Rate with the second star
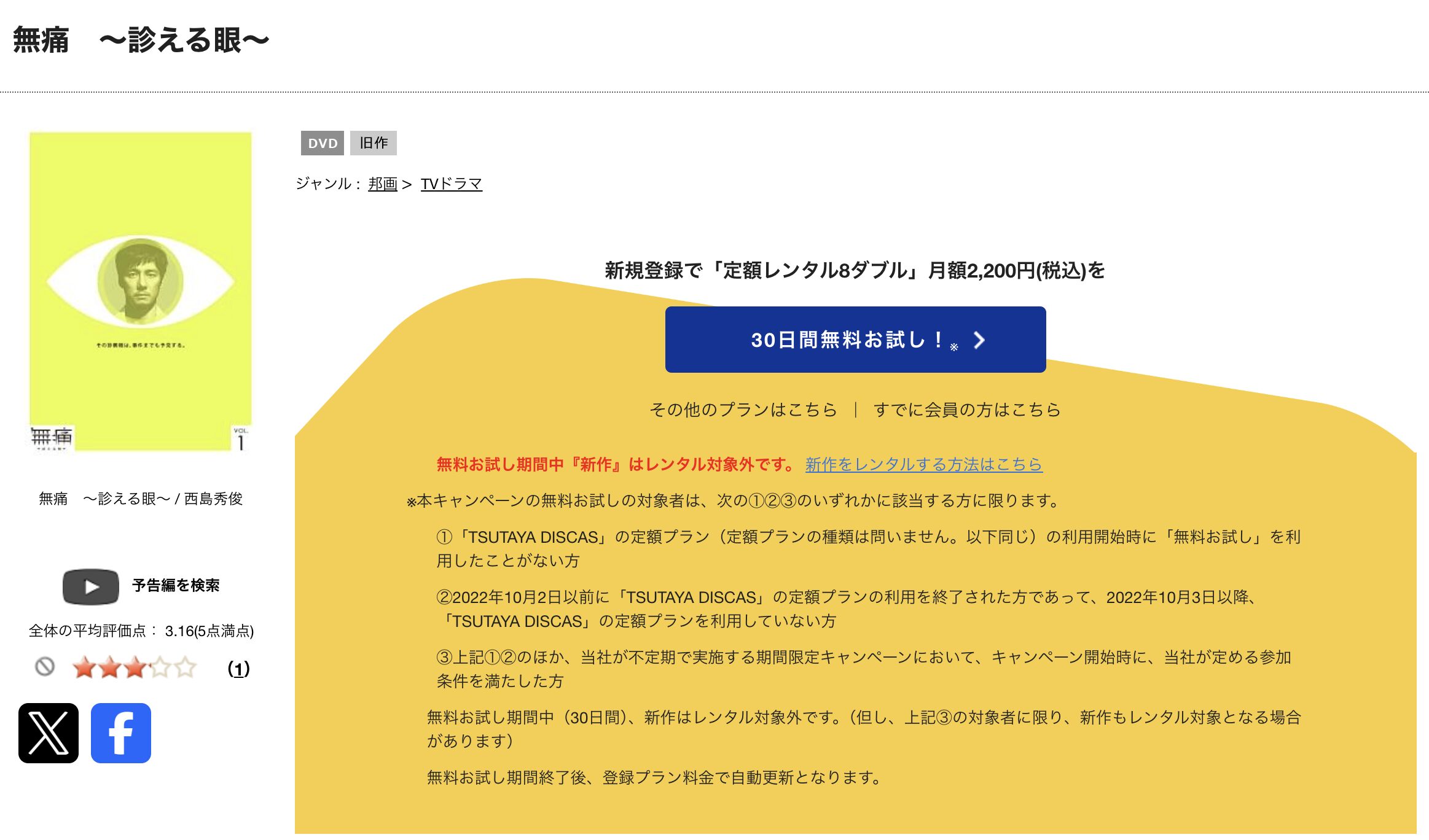1429x840 pixels. (x=109, y=667)
